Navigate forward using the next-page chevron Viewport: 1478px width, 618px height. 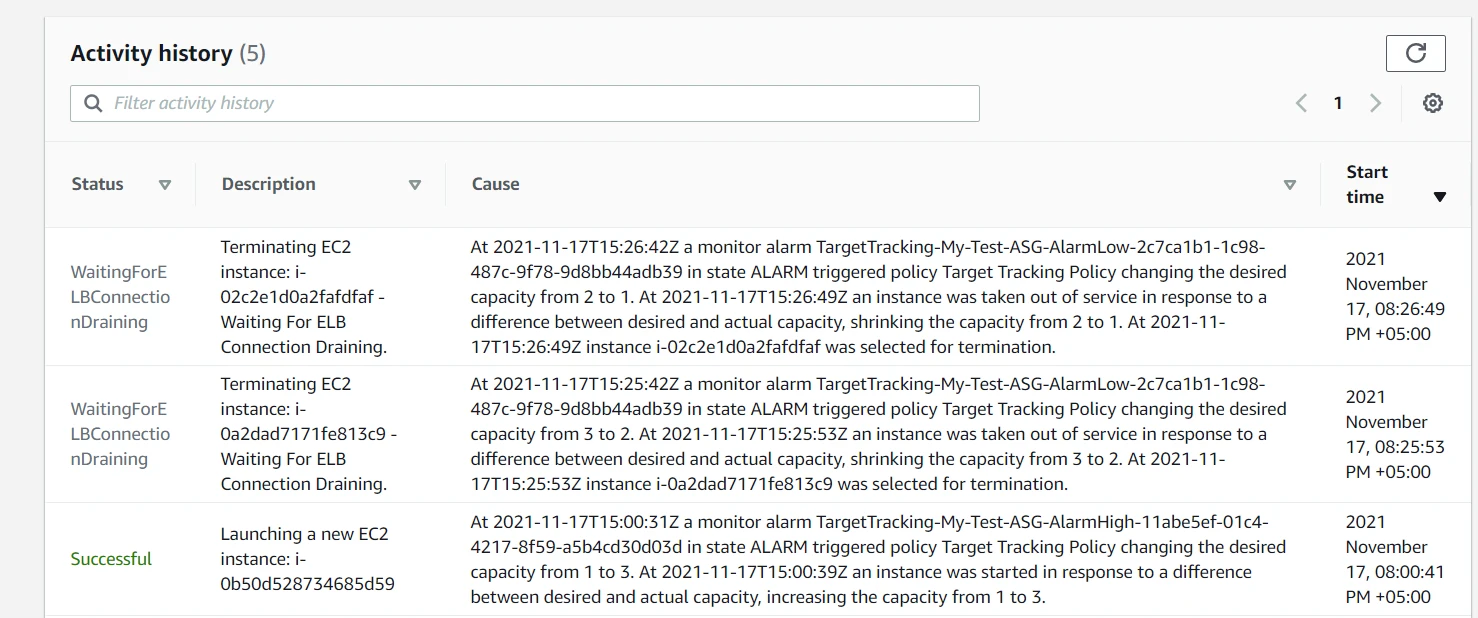[x=1375, y=102]
